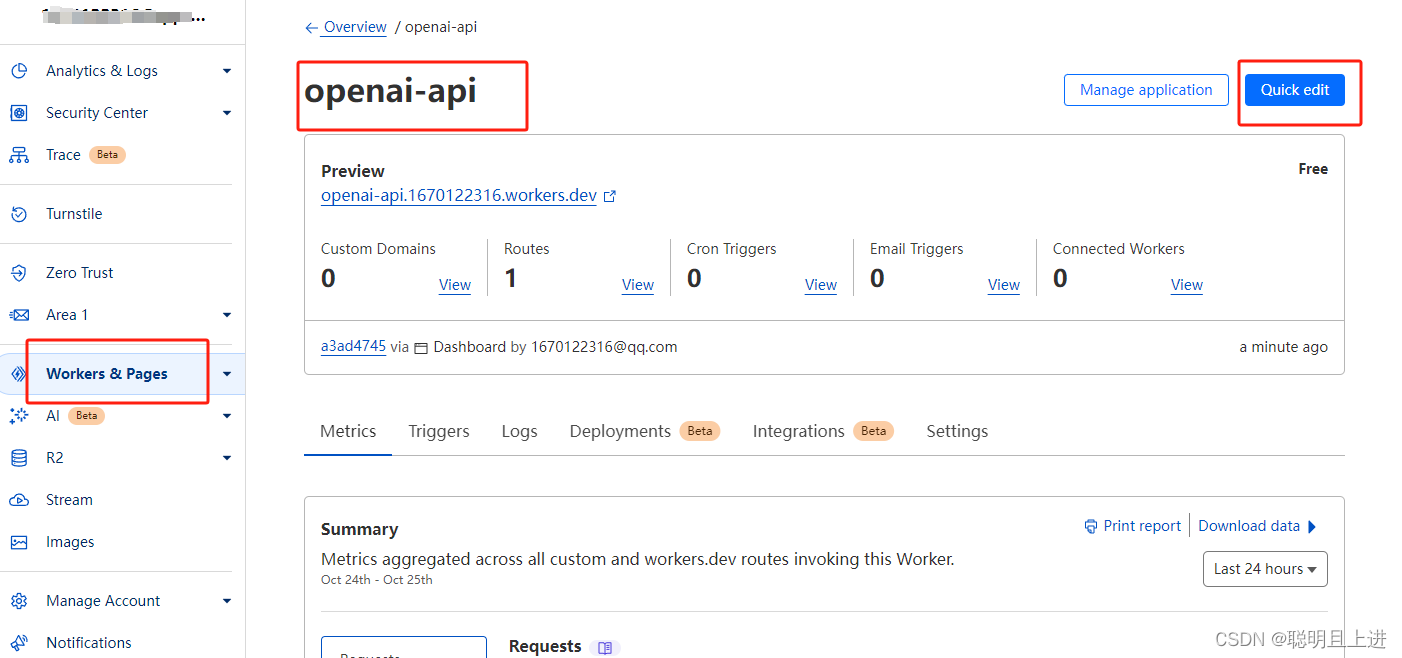Viewport: 1402px width, 658px height.
Task: Click the Security Center shield icon
Action: click(19, 113)
